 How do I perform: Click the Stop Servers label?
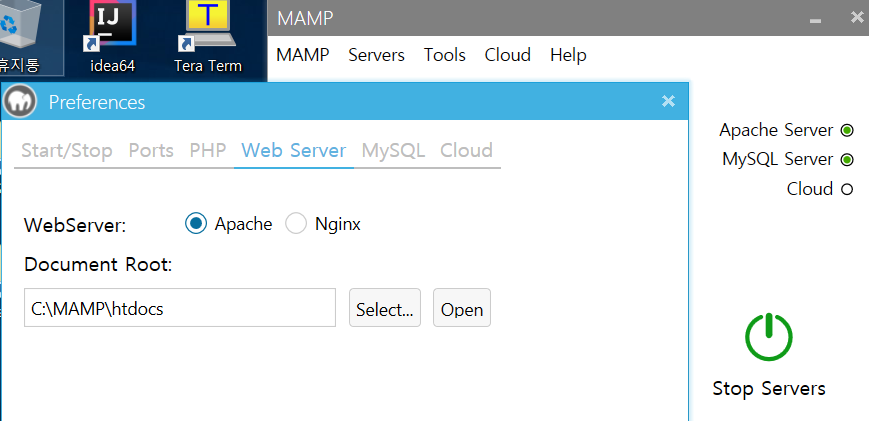[x=769, y=388]
